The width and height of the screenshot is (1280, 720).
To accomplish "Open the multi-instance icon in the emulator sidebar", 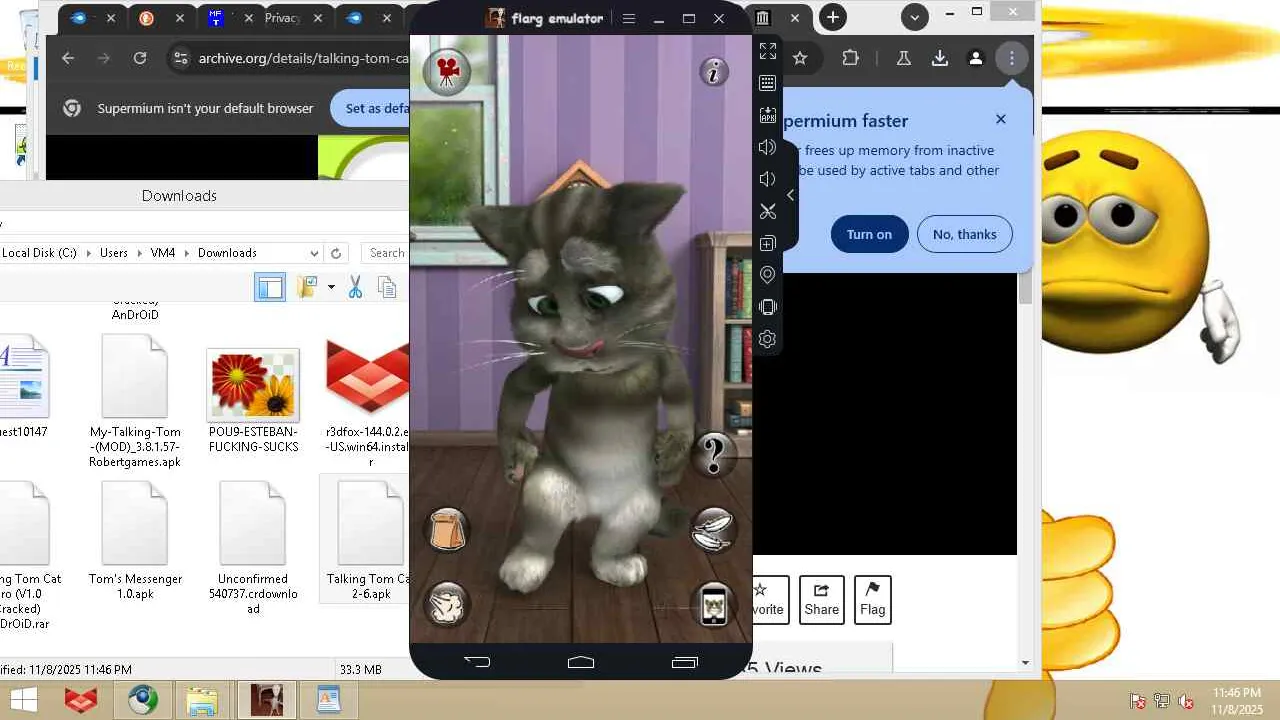I will pyautogui.click(x=768, y=243).
